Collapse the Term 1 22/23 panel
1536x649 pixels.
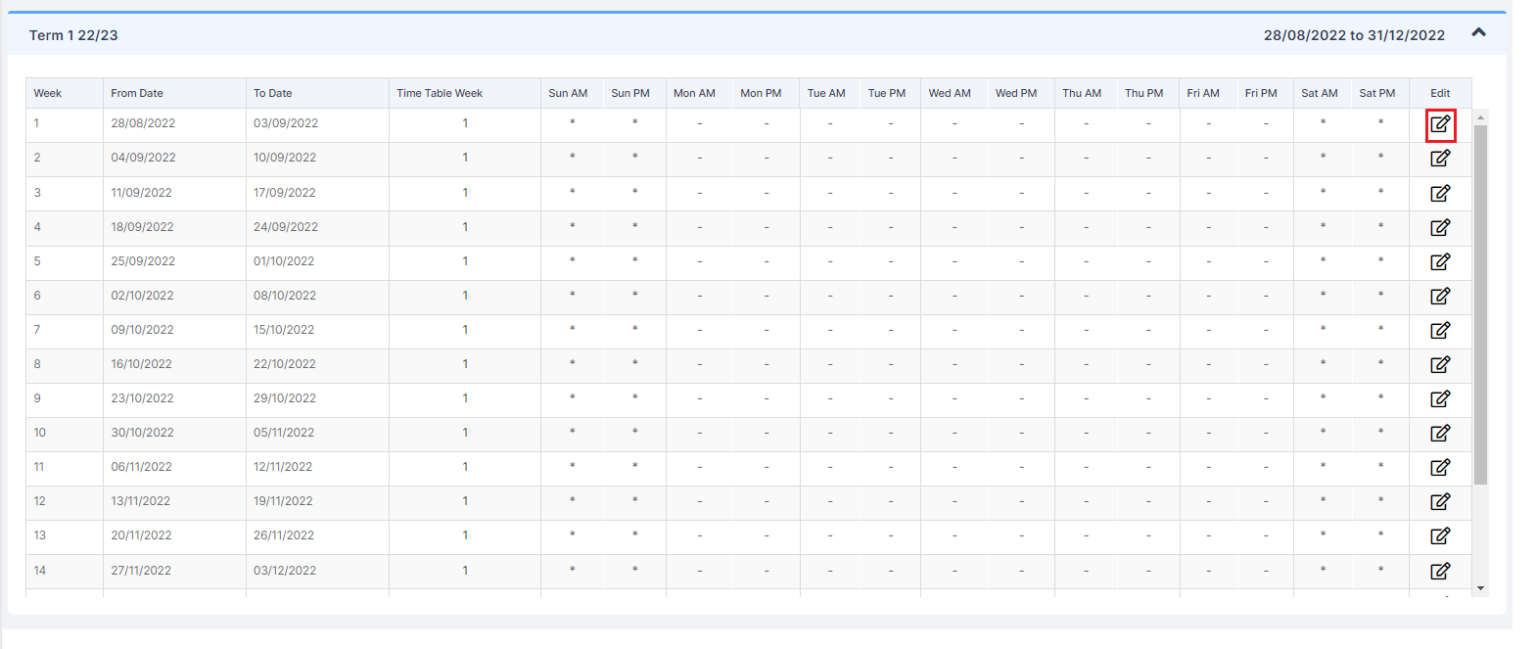(1478, 32)
